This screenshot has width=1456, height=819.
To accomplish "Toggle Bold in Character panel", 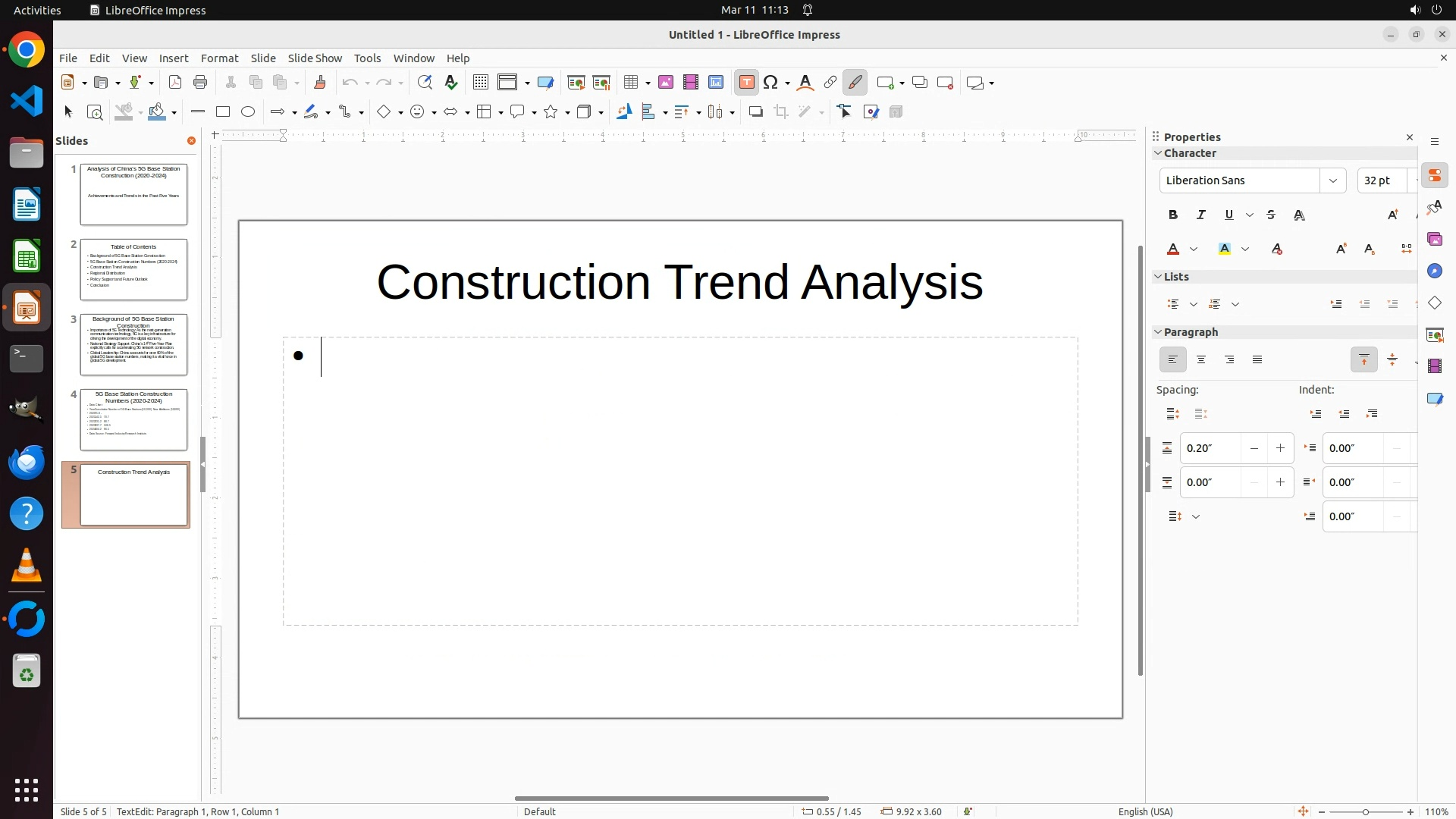I will pyautogui.click(x=1173, y=215).
